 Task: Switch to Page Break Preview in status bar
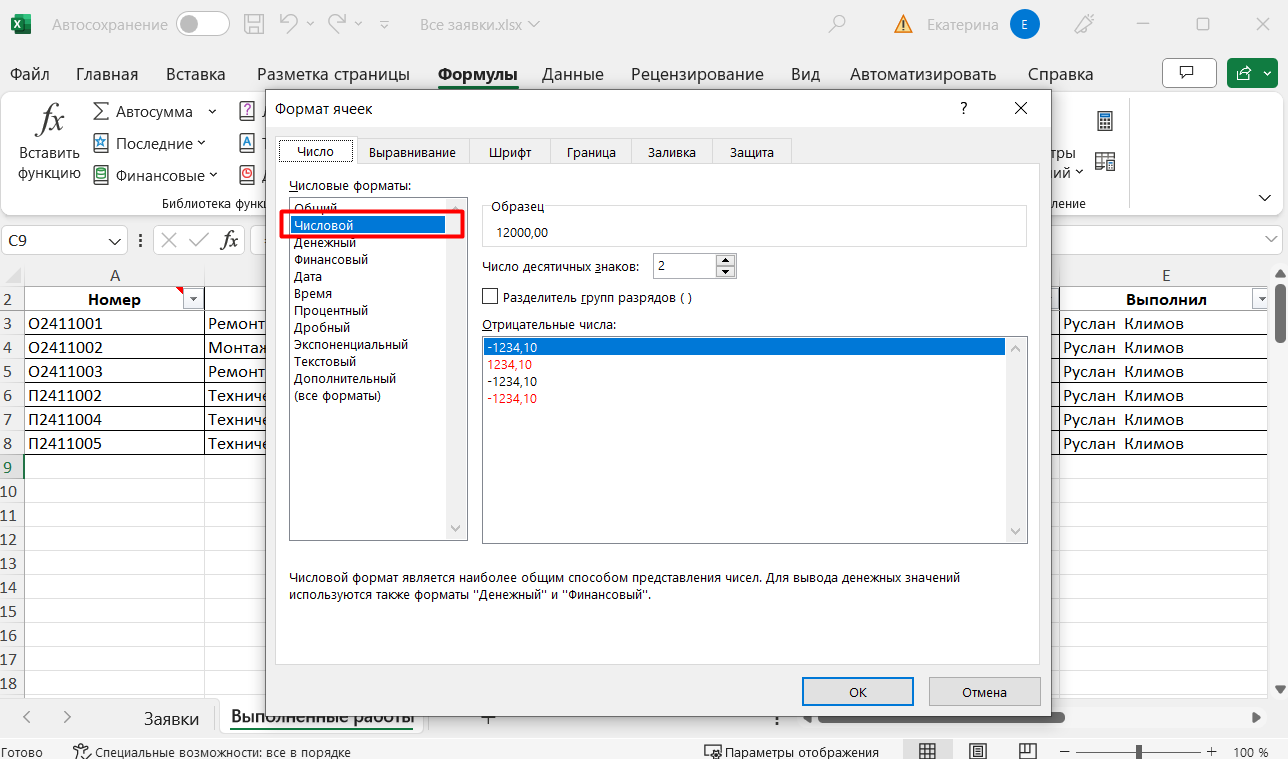click(x=1028, y=751)
